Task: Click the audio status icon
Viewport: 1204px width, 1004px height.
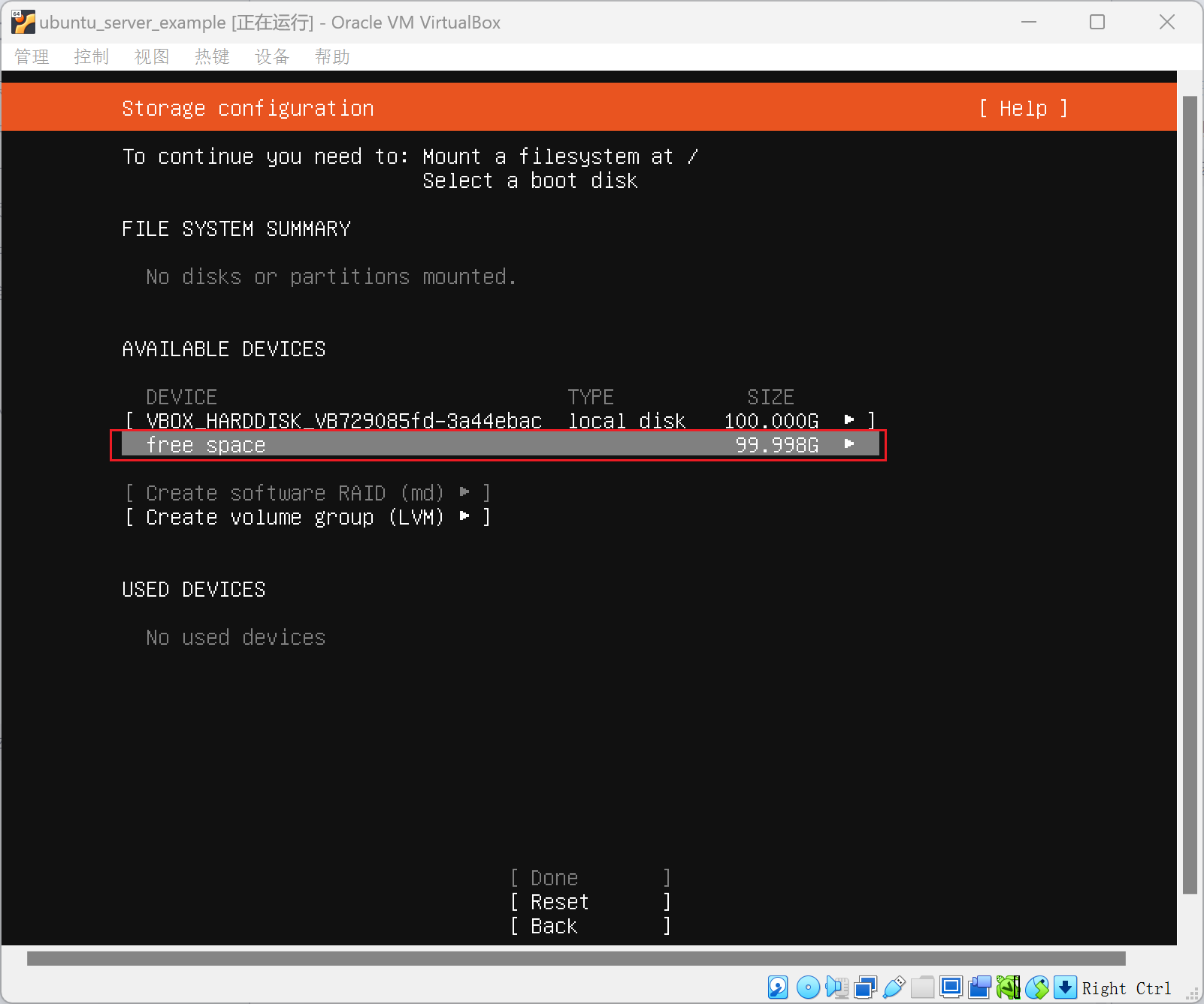Action: [836, 987]
